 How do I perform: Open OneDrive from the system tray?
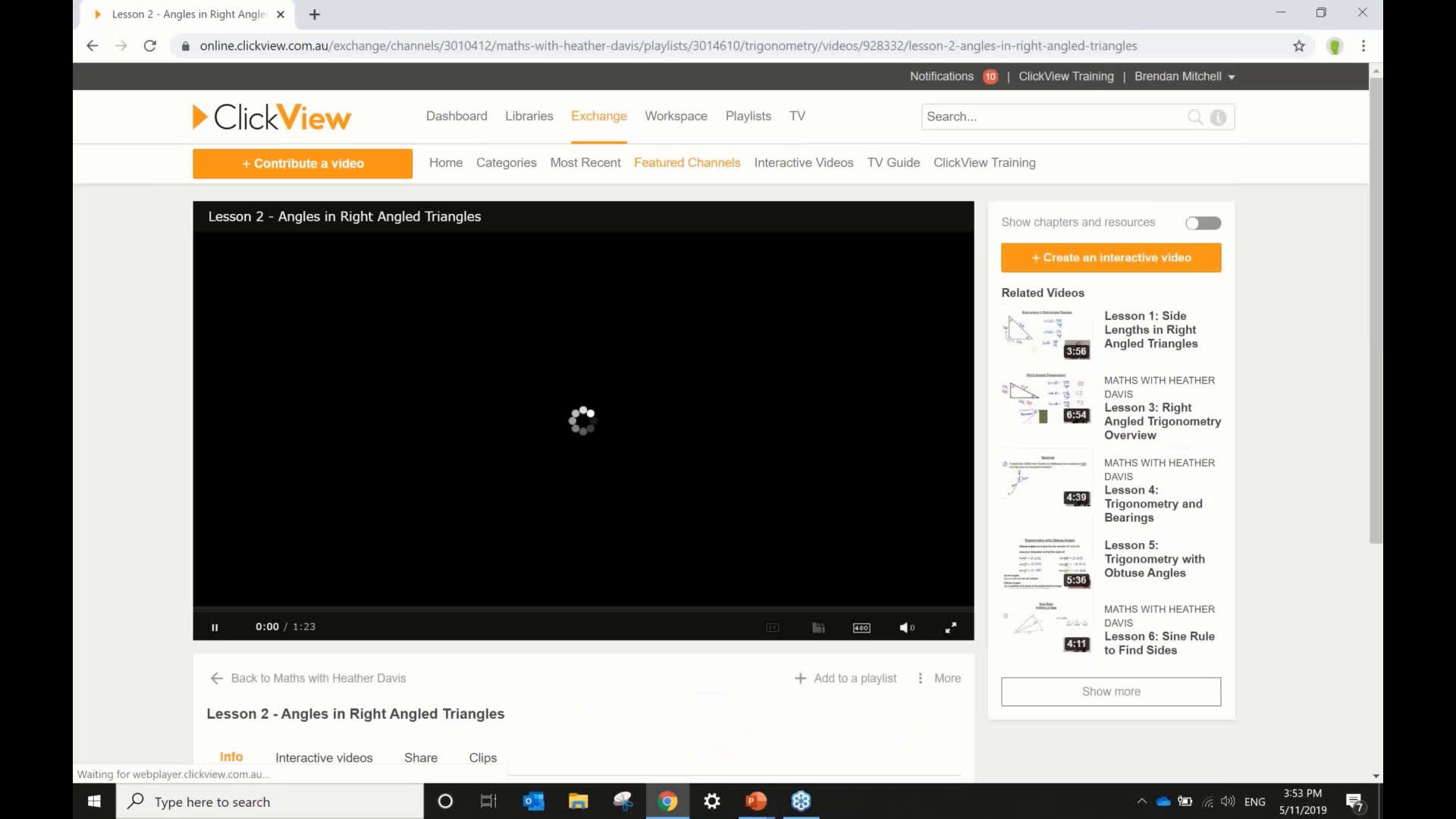point(1162,801)
